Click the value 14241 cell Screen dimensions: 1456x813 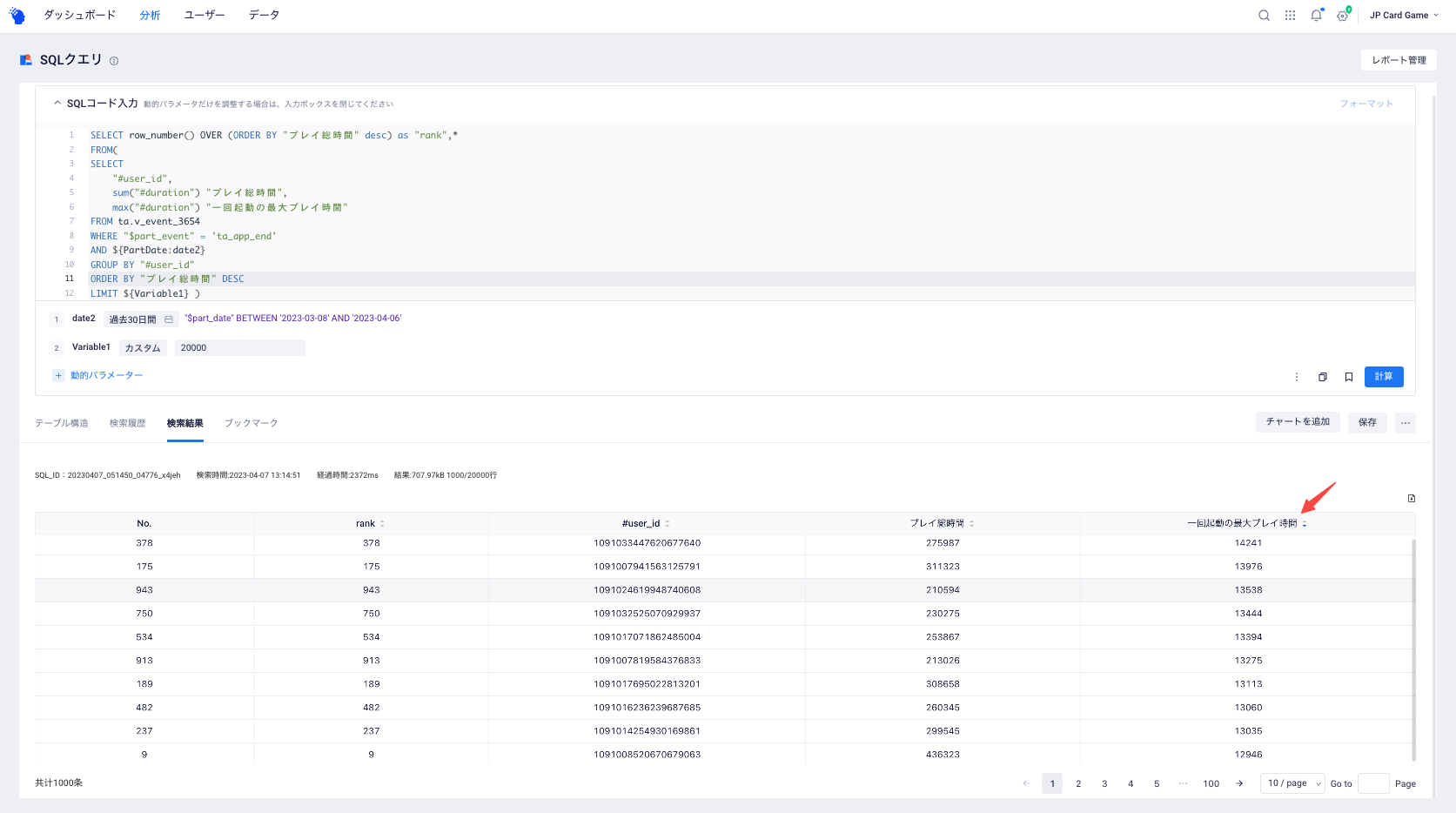pyautogui.click(x=1248, y=543)
